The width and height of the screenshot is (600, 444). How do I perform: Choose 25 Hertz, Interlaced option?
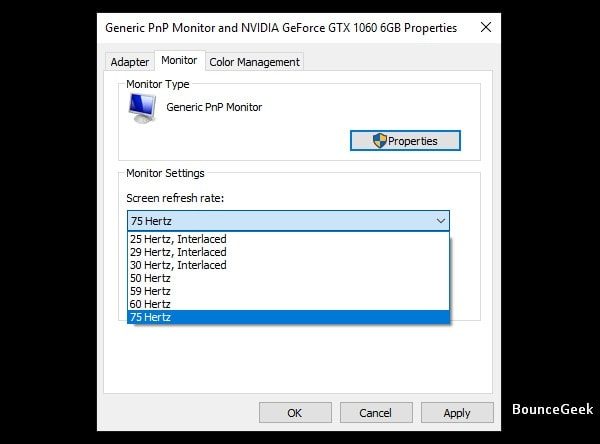pos(288,239)
